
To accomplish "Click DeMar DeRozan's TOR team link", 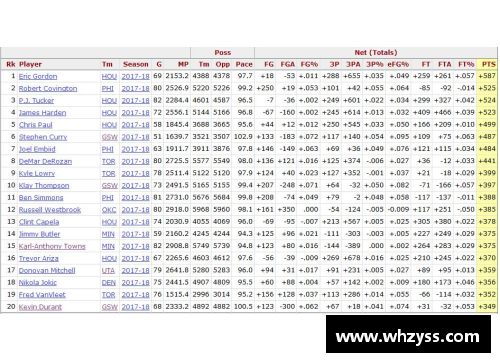I will coord(108,161).
